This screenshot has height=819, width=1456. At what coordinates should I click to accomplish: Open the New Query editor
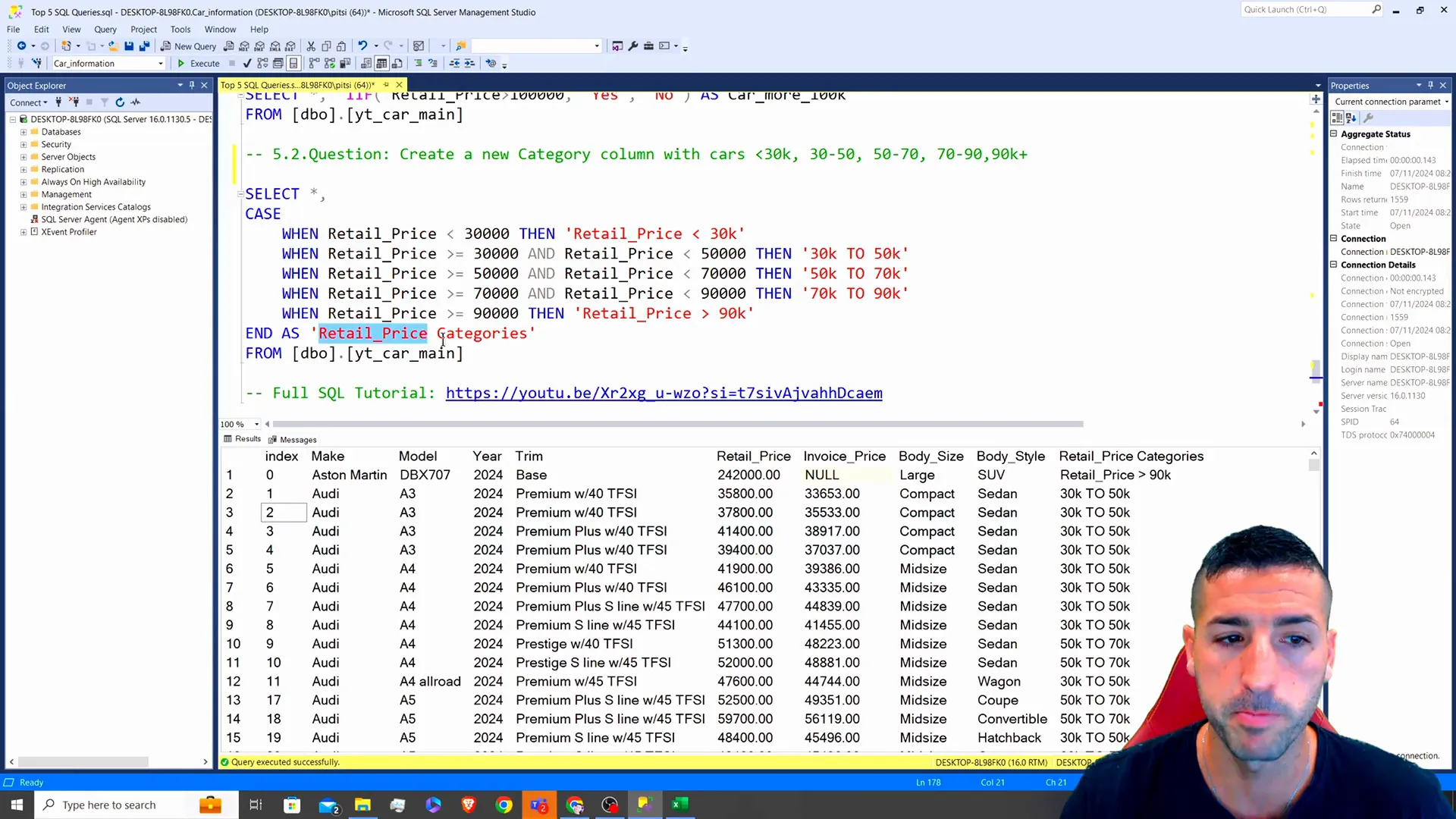pyautogui.click(x=190, y=46)
